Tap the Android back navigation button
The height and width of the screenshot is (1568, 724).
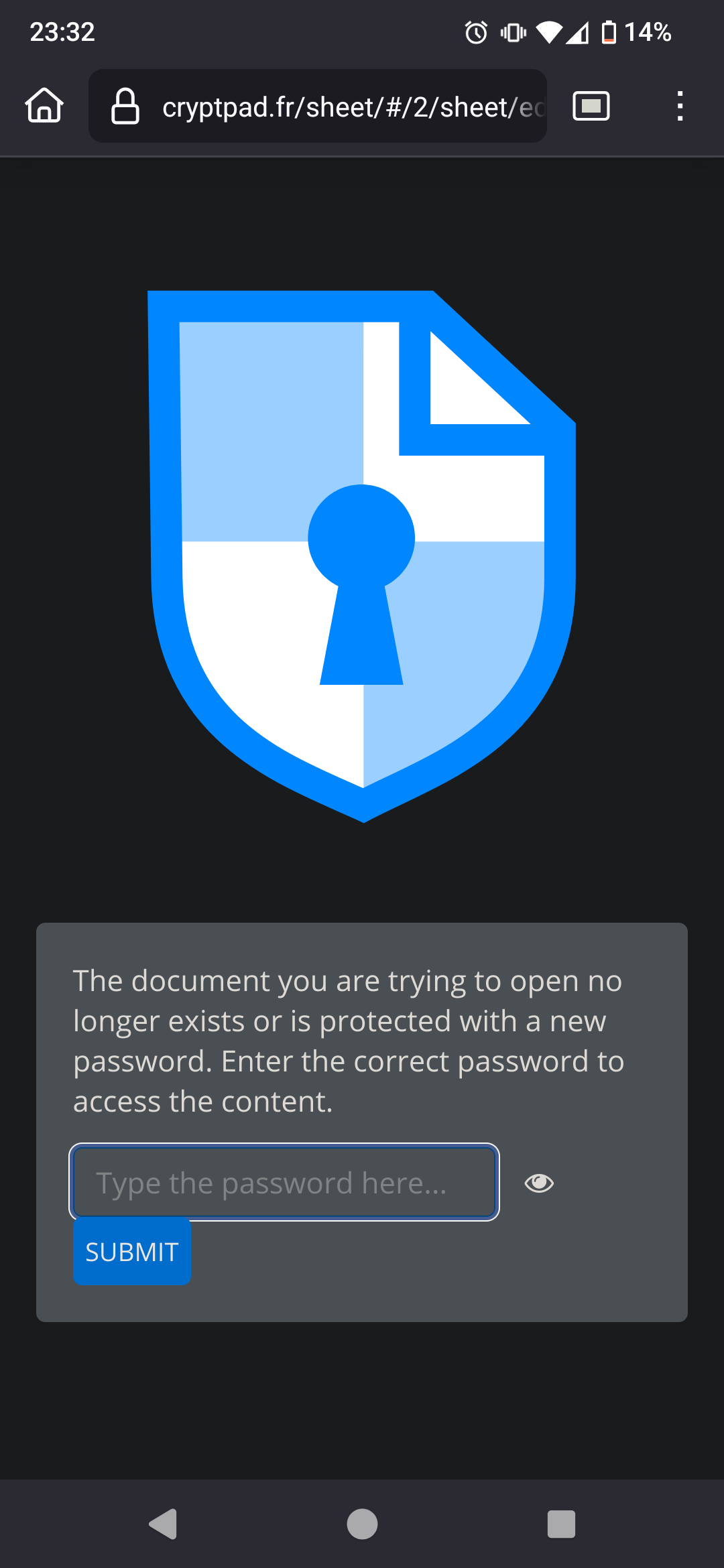pos(163,1524)
